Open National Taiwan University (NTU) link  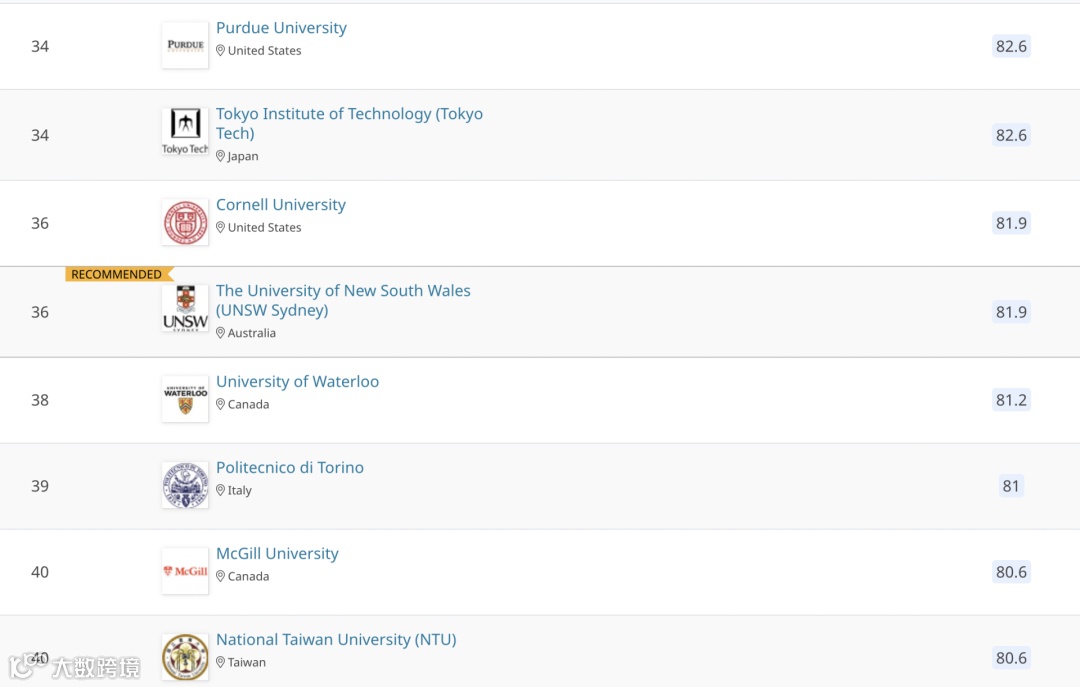tap(335, 640)
